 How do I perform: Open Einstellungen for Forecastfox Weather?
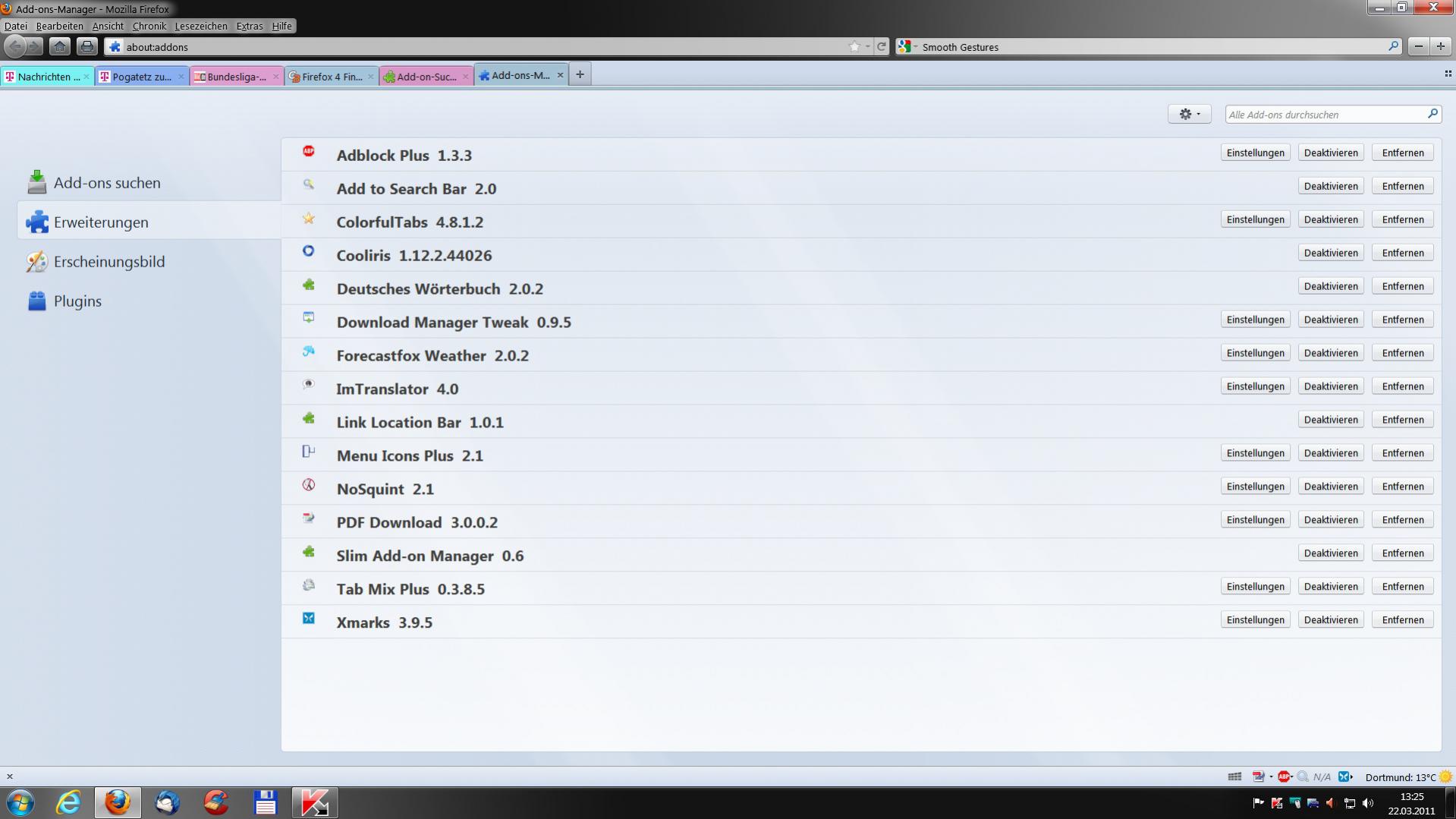(x=1255, y=353)
